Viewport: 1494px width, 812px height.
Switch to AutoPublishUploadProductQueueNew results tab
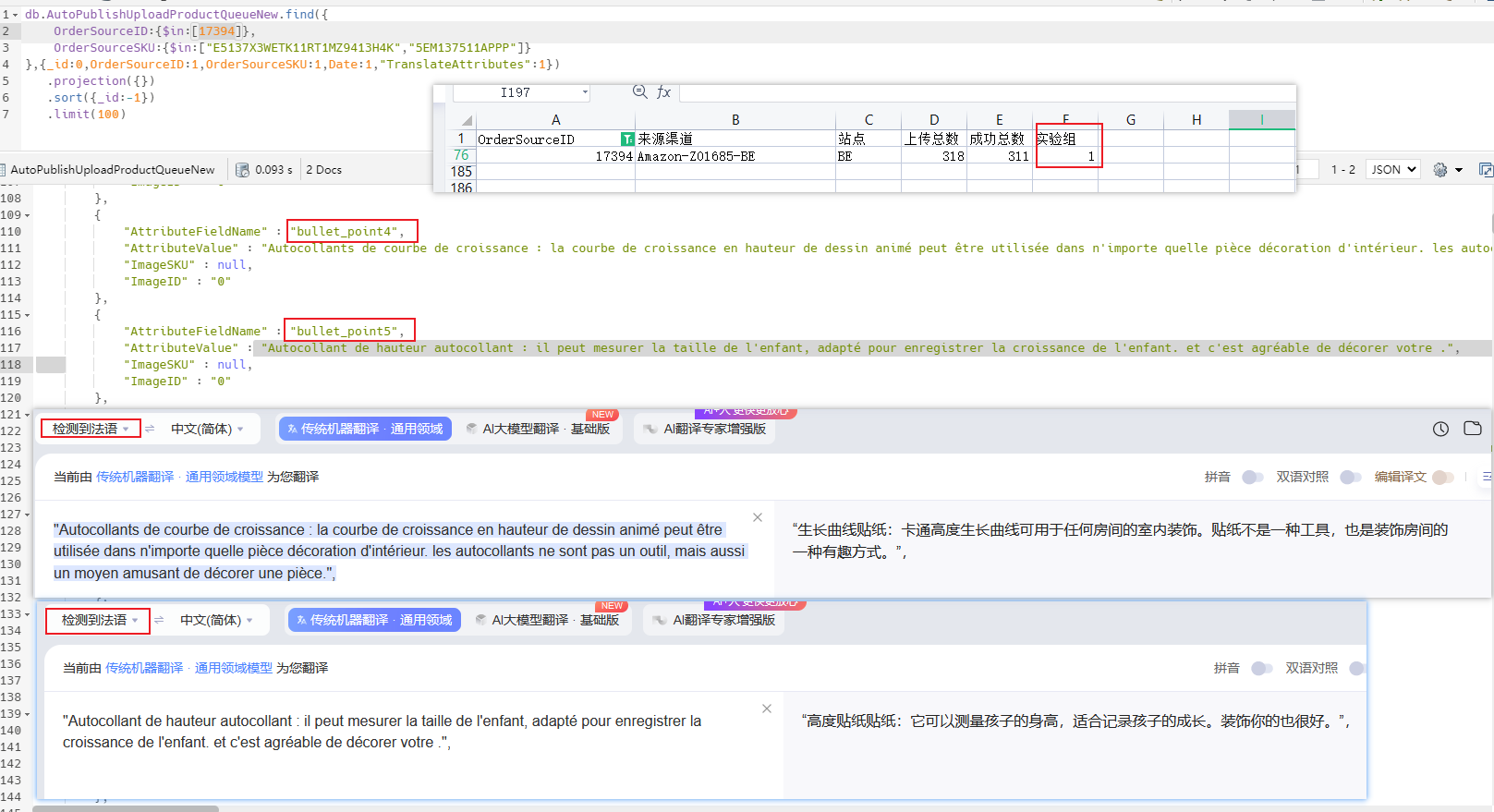113,170
